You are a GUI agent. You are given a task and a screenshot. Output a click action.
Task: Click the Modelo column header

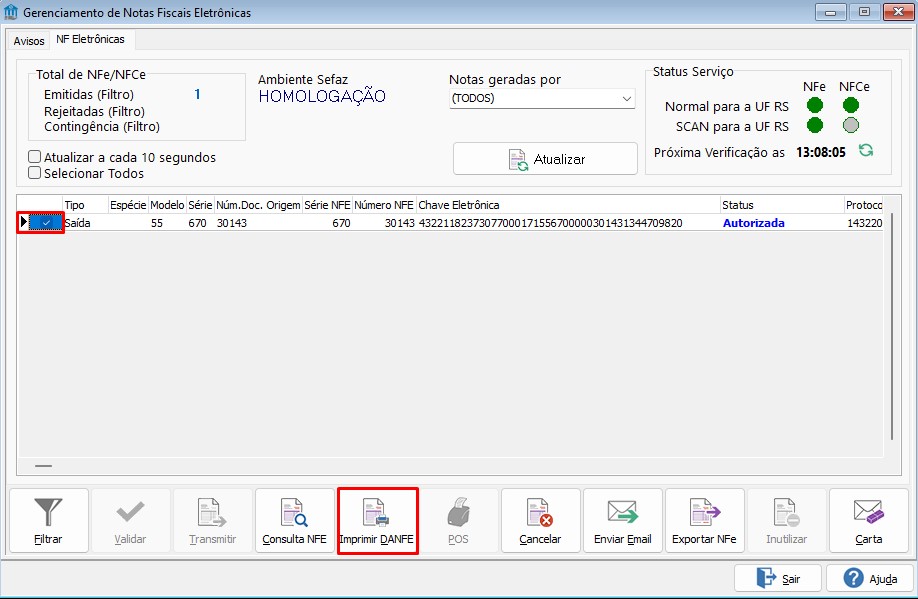coord(167,205)
